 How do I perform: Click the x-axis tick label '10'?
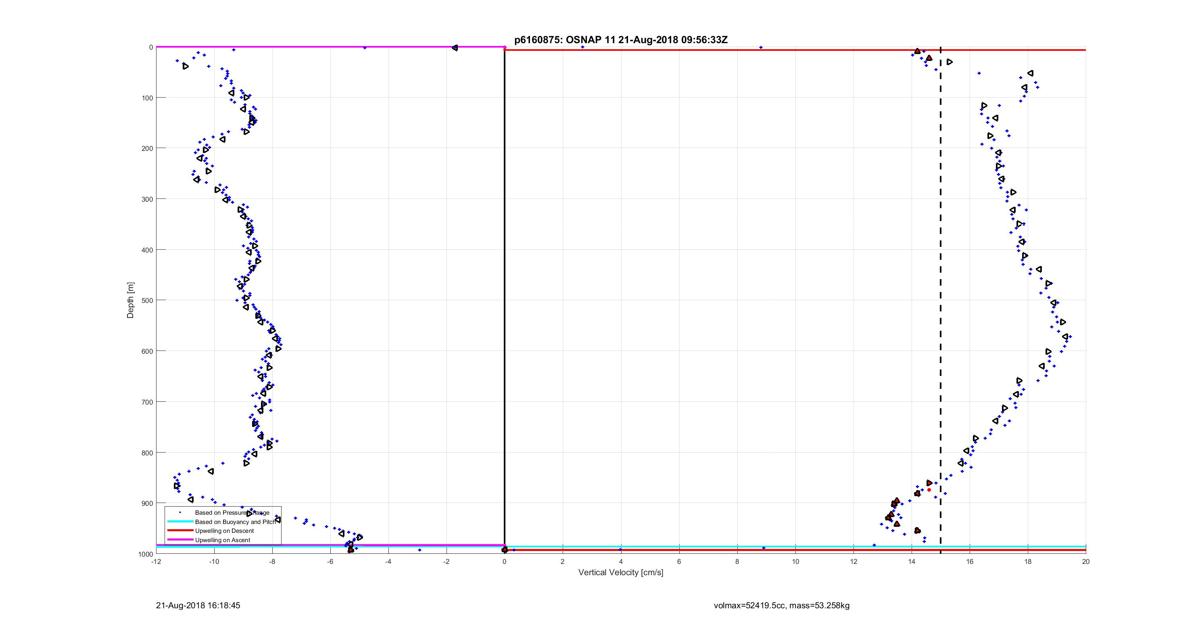795,562
